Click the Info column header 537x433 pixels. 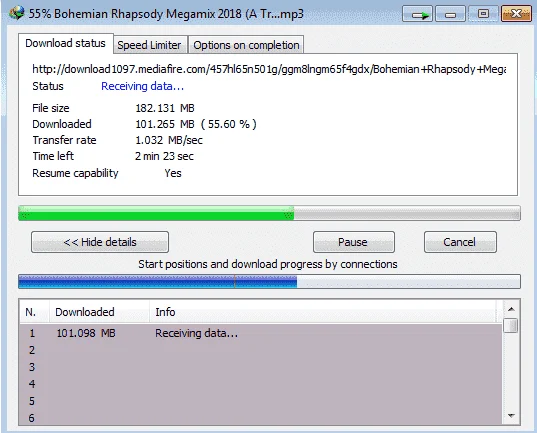(322, 312)
